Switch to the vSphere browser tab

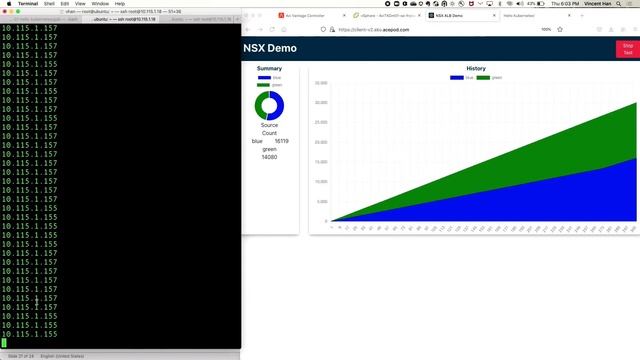coord(387,16)
